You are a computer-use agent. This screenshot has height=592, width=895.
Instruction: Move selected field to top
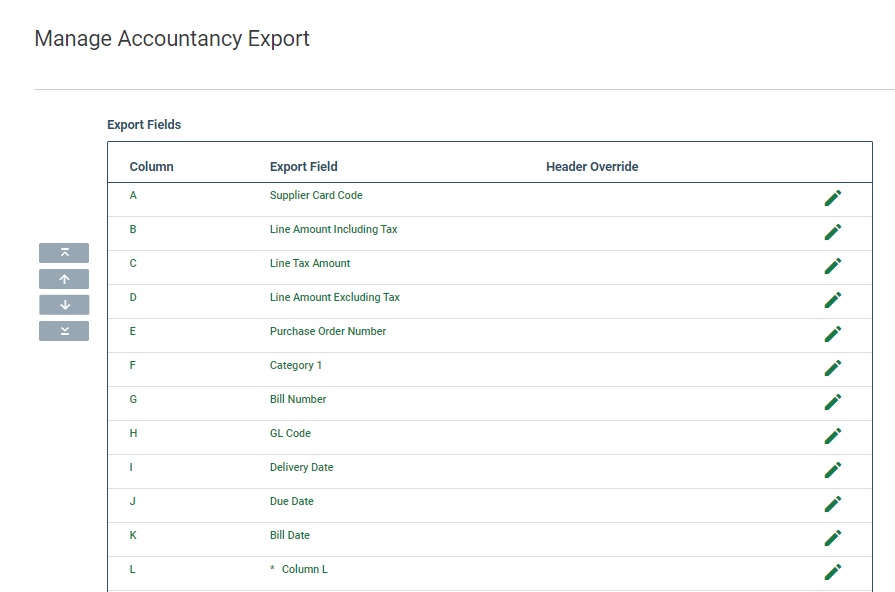tap(64, 253)
